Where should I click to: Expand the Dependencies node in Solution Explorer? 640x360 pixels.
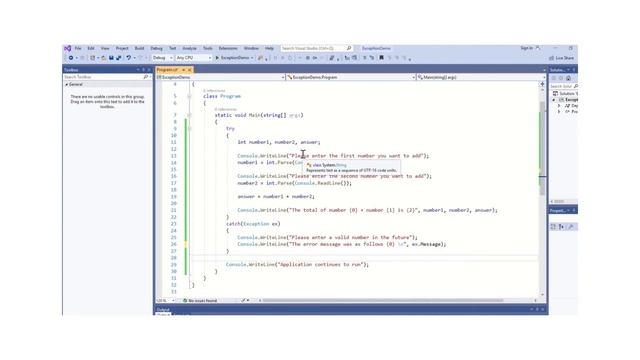point(559,106)
